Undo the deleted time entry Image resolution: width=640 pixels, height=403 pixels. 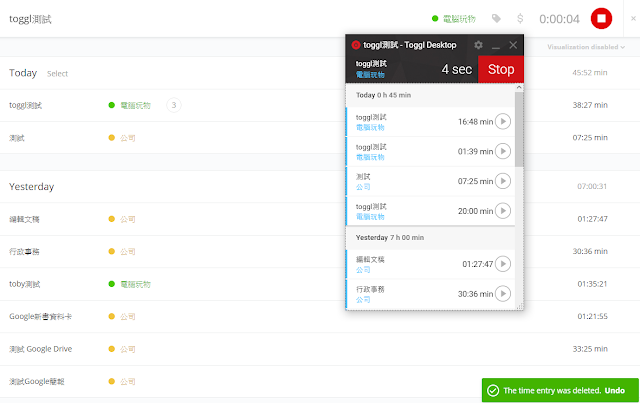coord(615,390)
